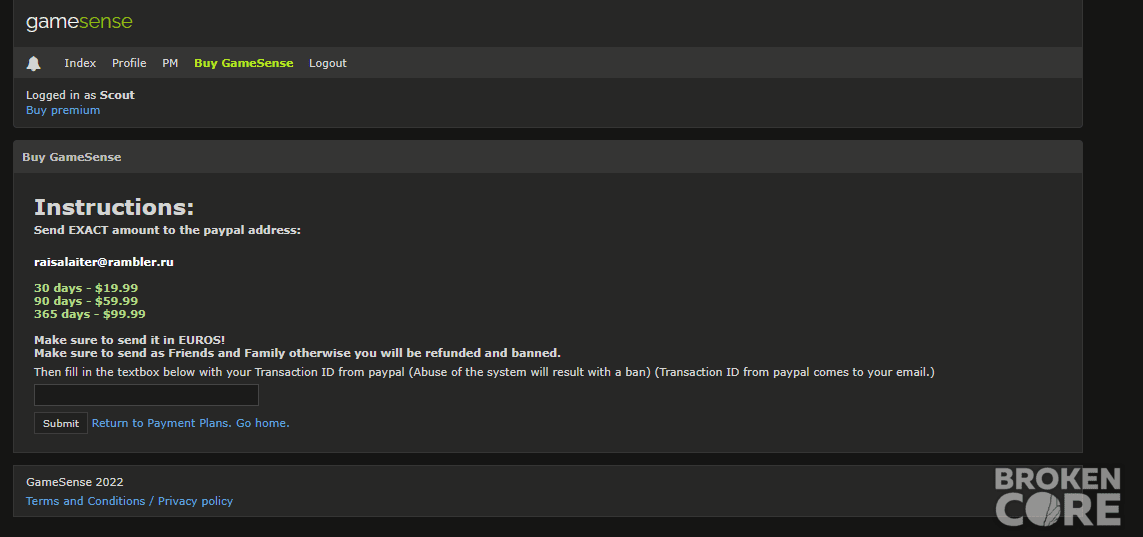1143x537 pixels.
Task: Go to the Profile menu item
Action: pos(129,63)
